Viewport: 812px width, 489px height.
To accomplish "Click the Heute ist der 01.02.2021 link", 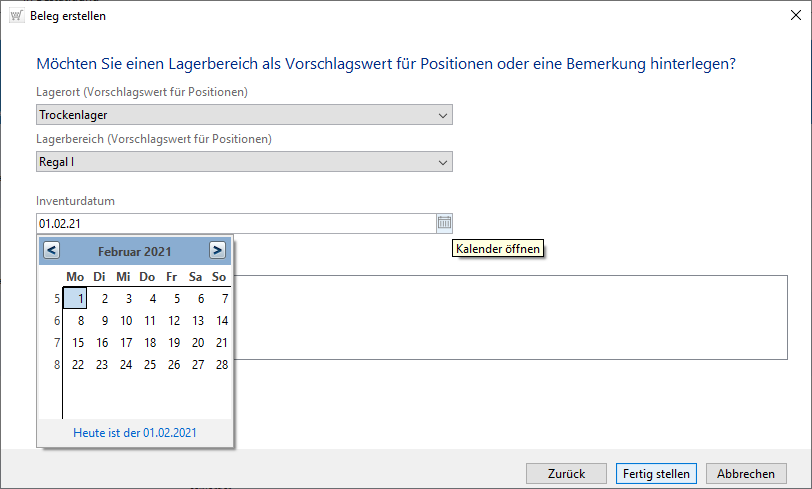I will [x=135, y=433].
